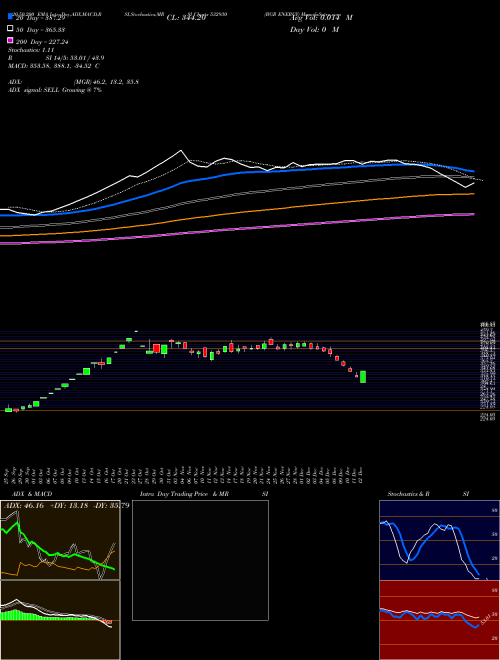Click the MACD values line in header
This screenshot has height=660, width=500.
click(53, 66)
